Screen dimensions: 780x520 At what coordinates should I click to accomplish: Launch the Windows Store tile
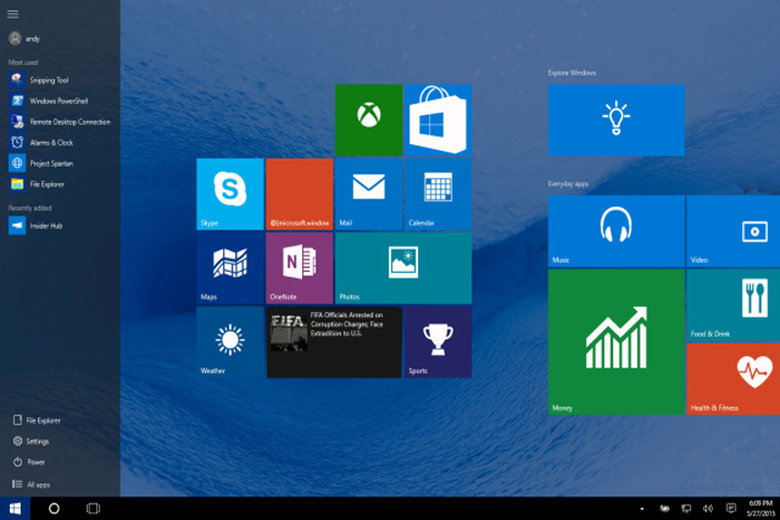438,119
